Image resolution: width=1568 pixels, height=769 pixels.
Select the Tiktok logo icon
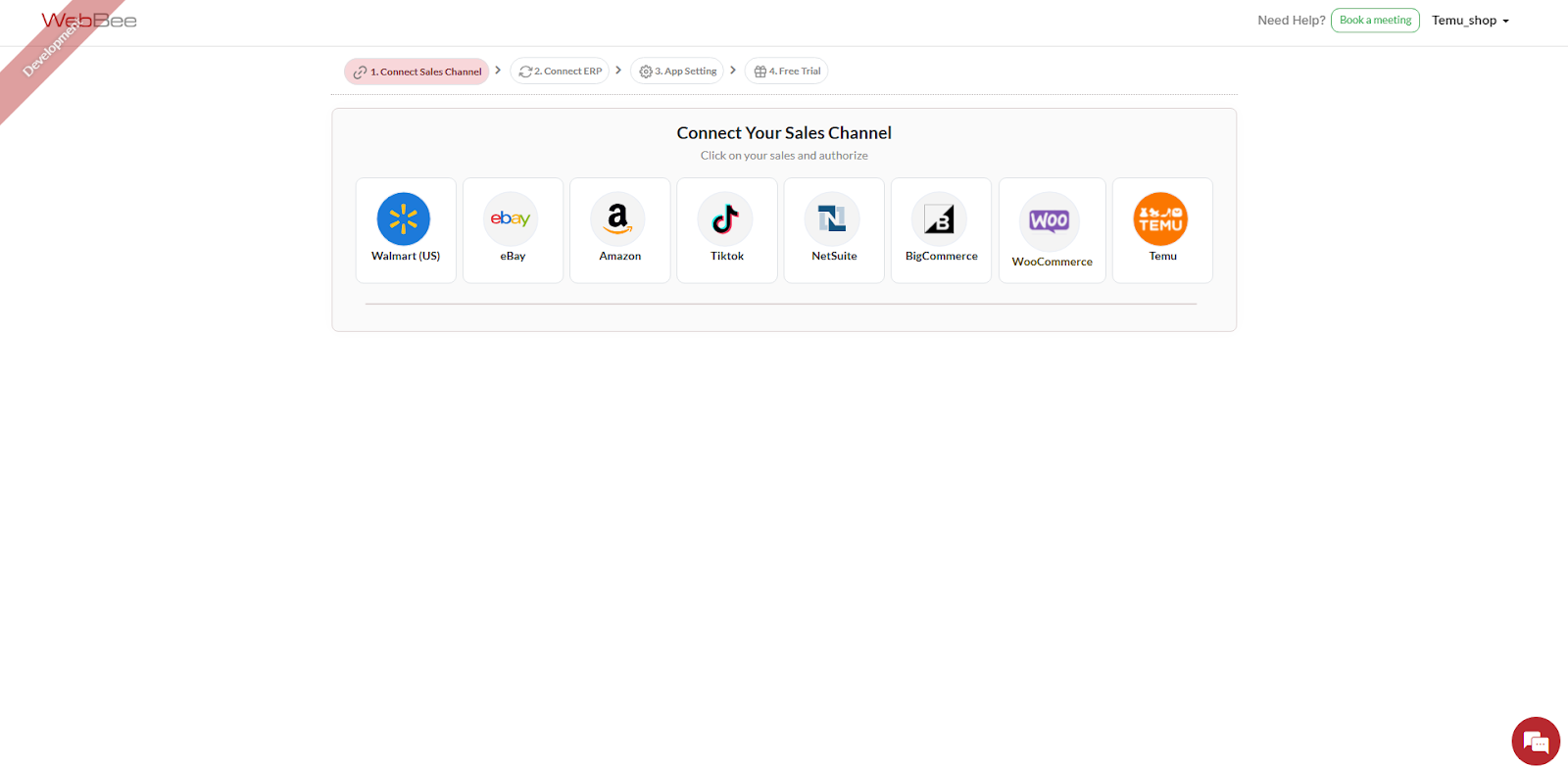pyautogui.click(x=725, y=219)
